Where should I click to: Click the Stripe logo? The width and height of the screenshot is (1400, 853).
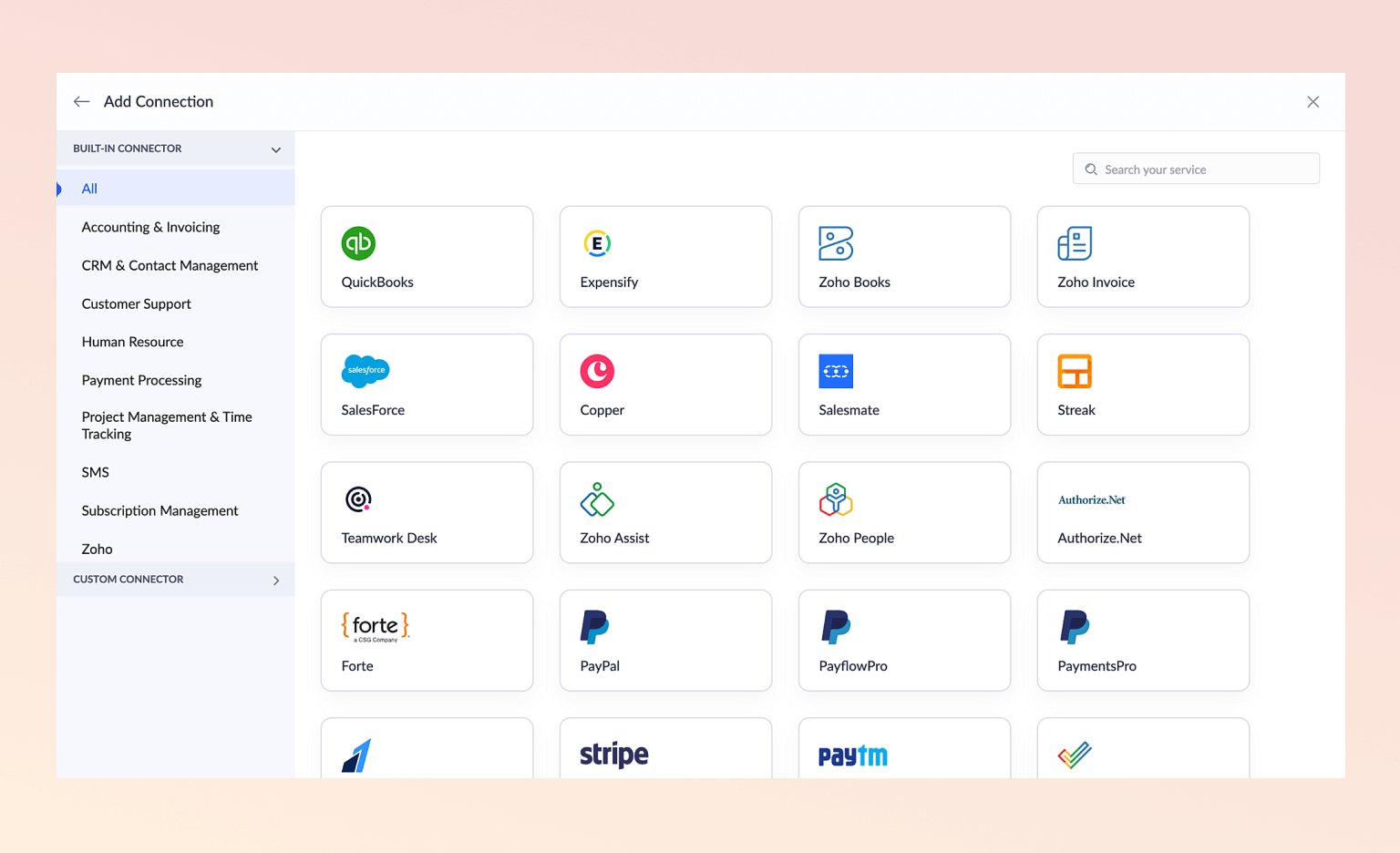point(614,755)
